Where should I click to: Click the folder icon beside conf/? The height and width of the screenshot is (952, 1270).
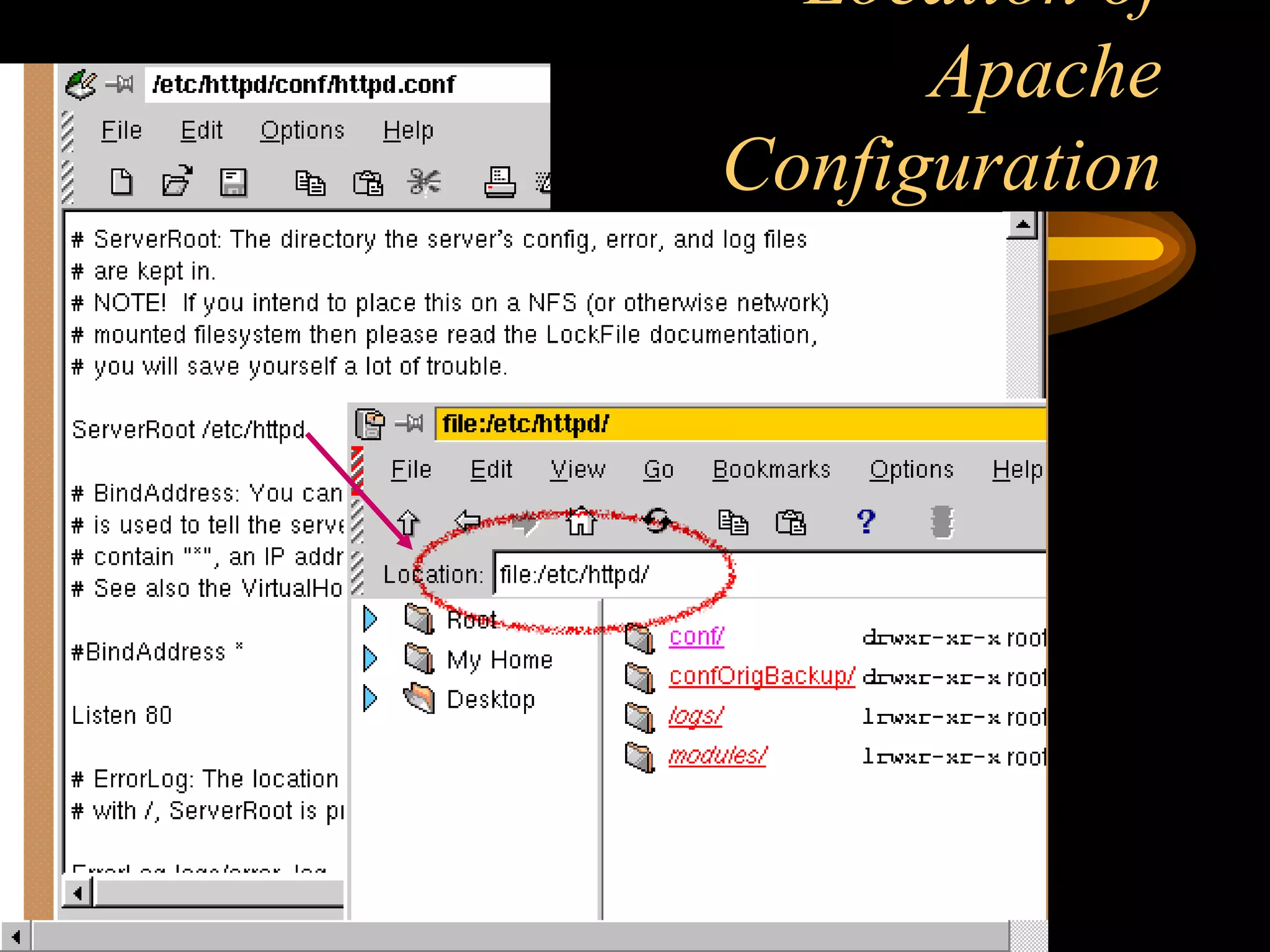640,638
